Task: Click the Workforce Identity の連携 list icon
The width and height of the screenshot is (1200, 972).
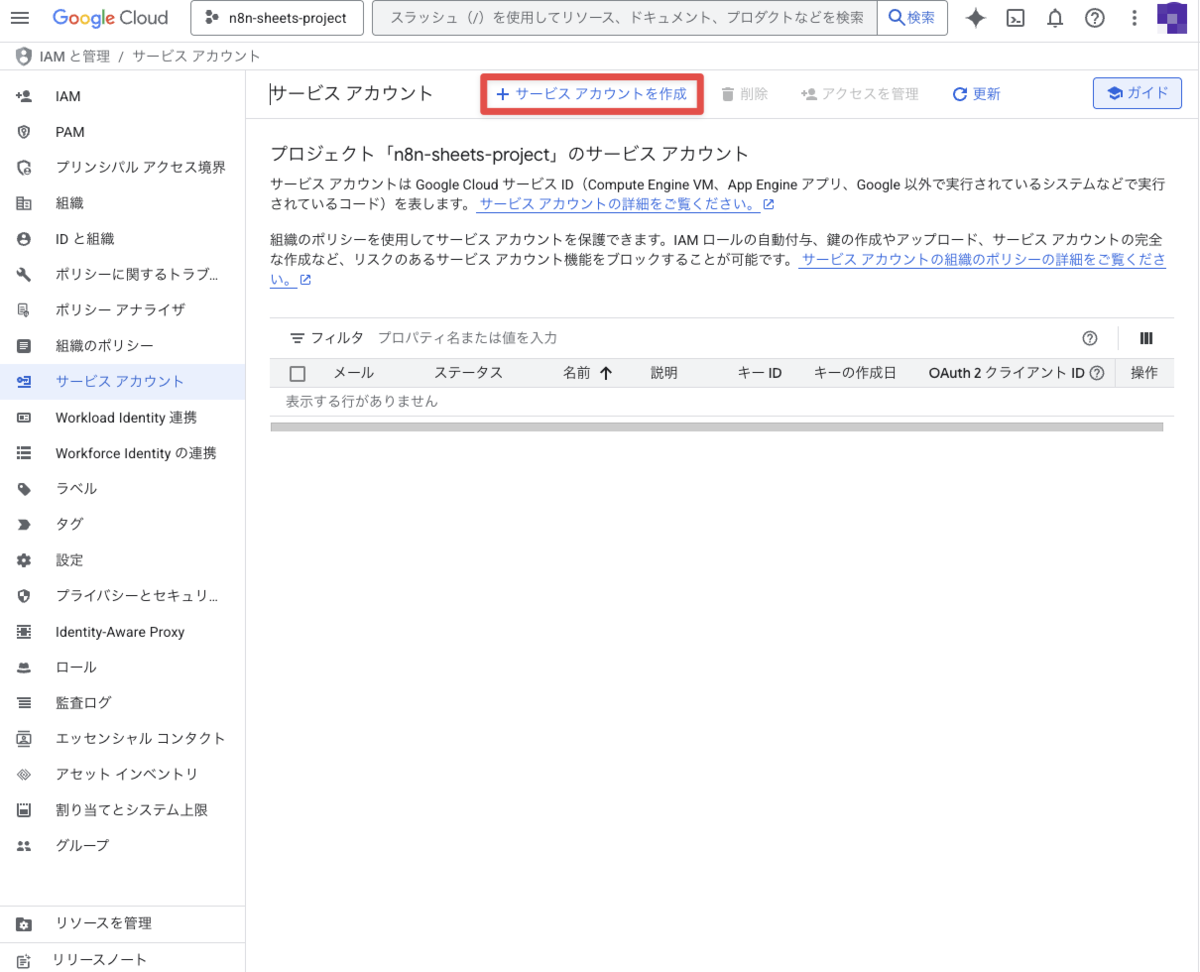Action: (24, 453)
